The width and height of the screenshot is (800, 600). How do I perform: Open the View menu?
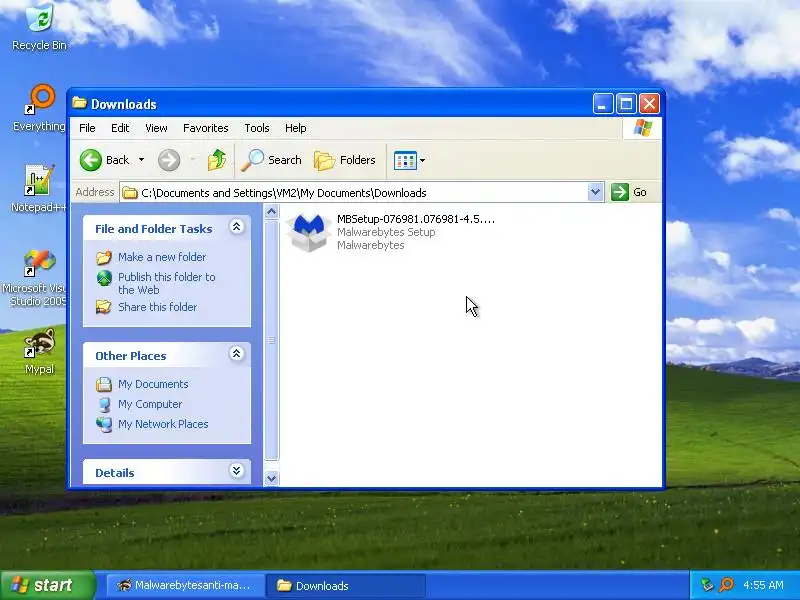156,128
